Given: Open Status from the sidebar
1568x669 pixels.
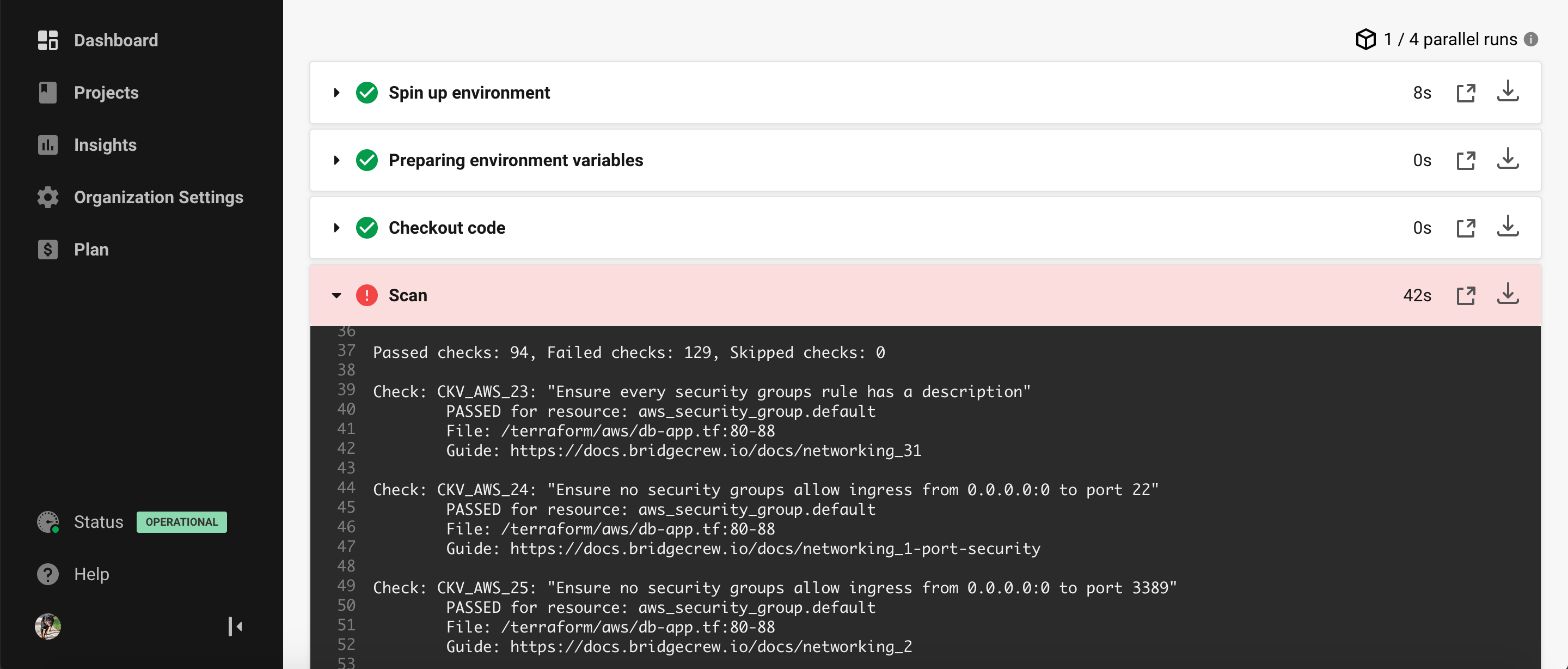Looking at the screenshot, I should click(x=99, y=521).
